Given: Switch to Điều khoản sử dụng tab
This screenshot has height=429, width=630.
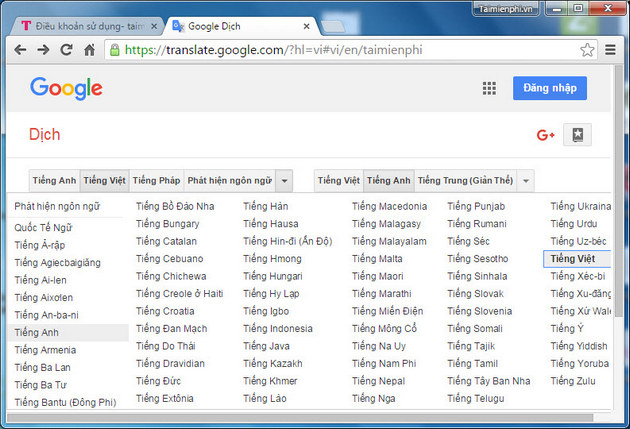Looking at the screenshot, I should point(85,24).
